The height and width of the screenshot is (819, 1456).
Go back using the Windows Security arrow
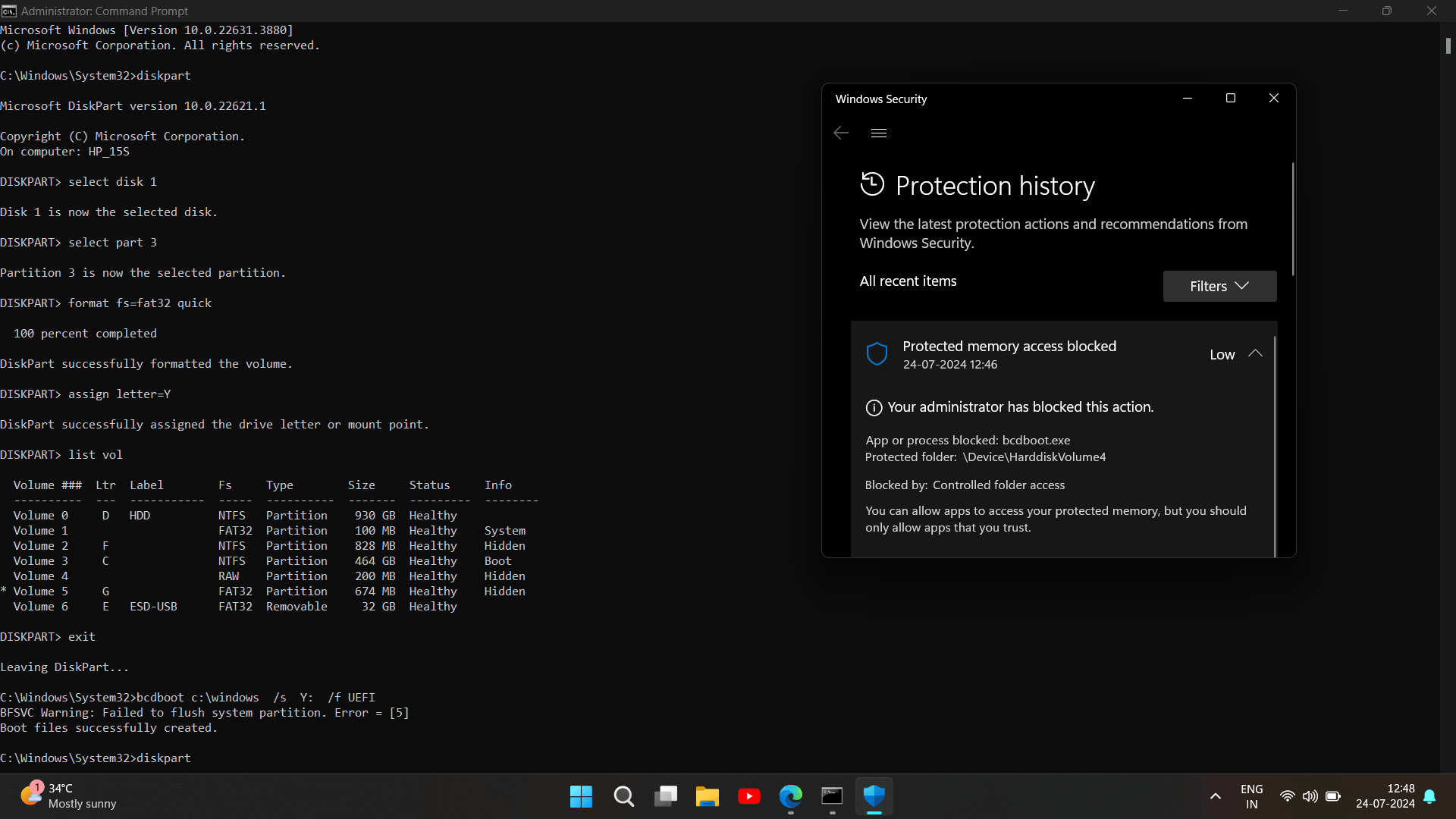click(841, 133)
